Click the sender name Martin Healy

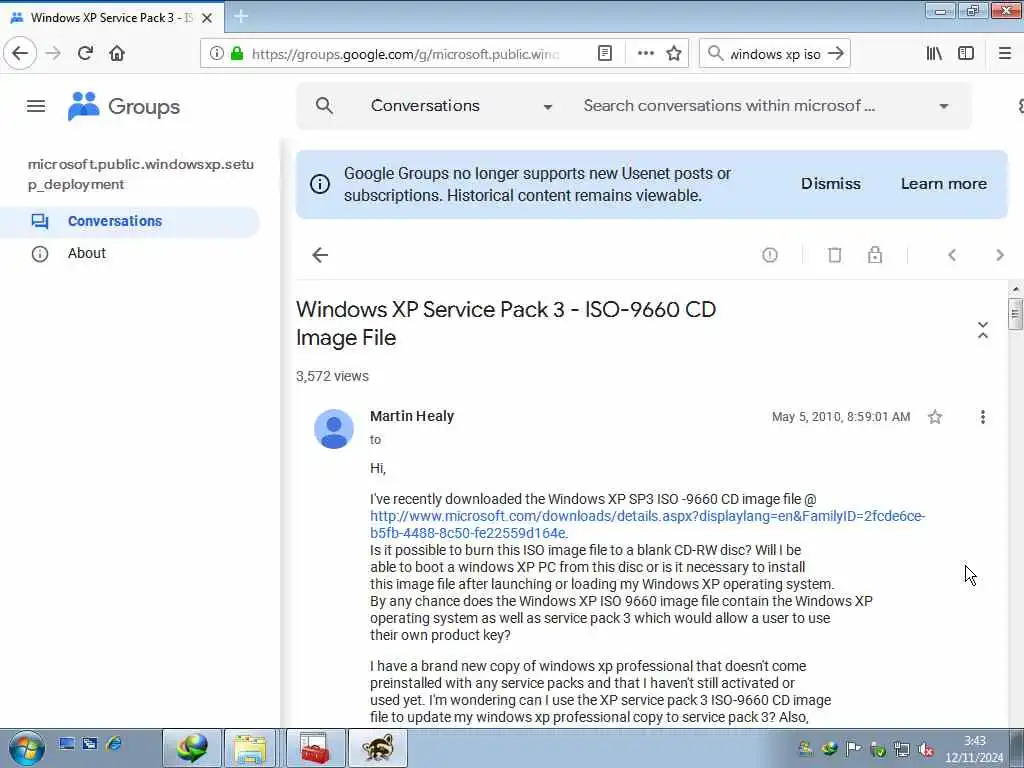[x=411, y=416]
